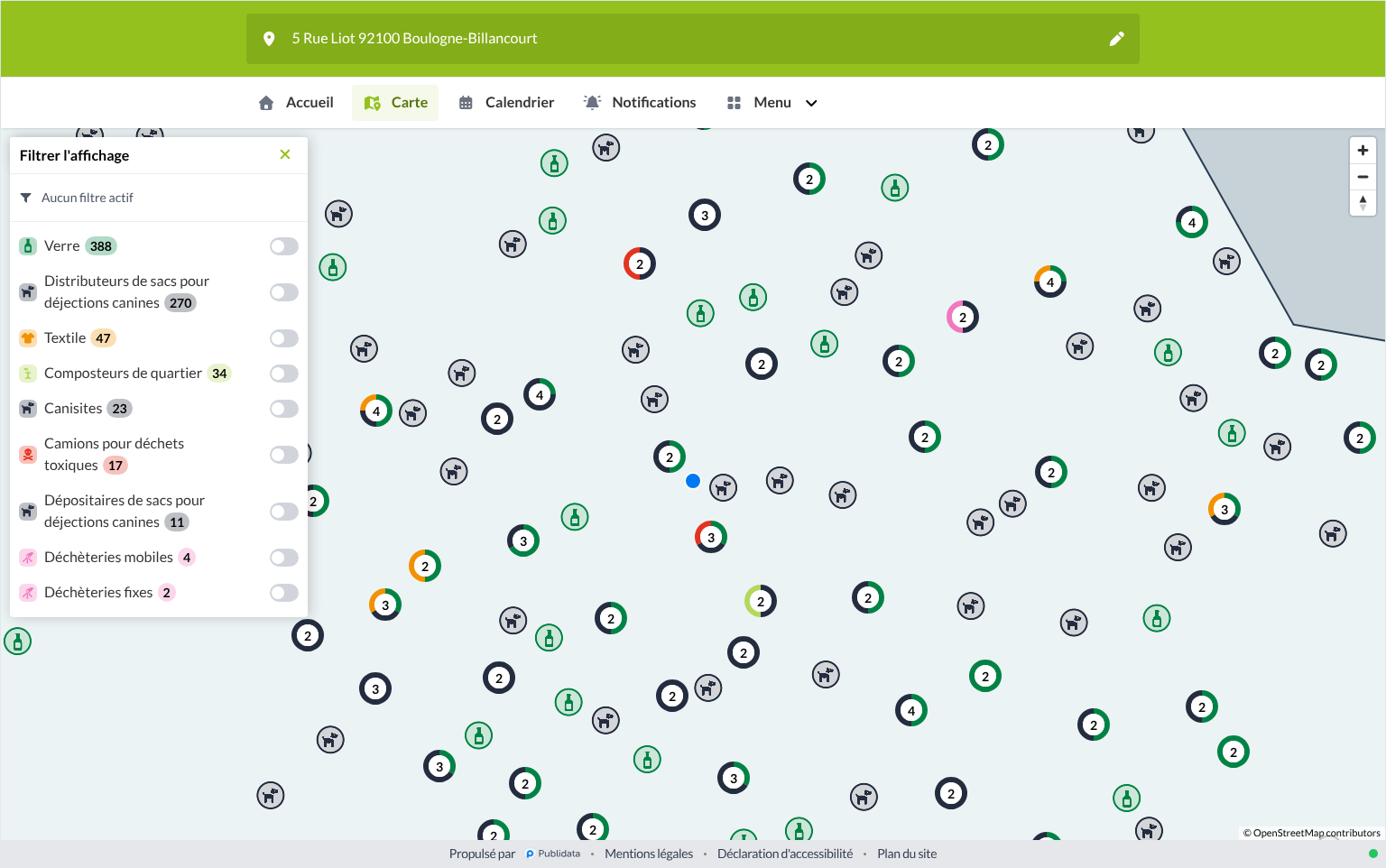Viewport: 1386px width, 868px height.
Task: Click the Aucun filtre actif text
Action: pos(88,198)
